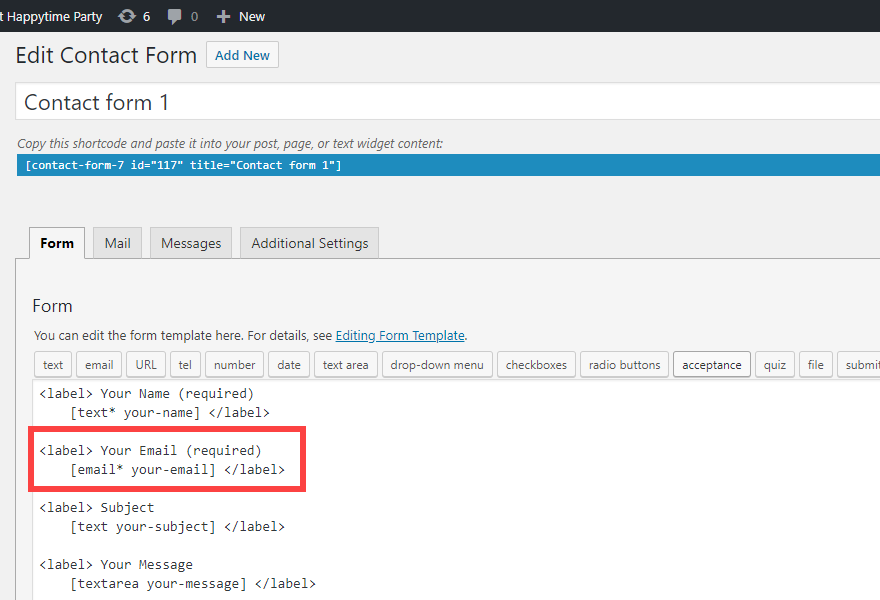Add a checkboxes tag to form

coord(537,365)
